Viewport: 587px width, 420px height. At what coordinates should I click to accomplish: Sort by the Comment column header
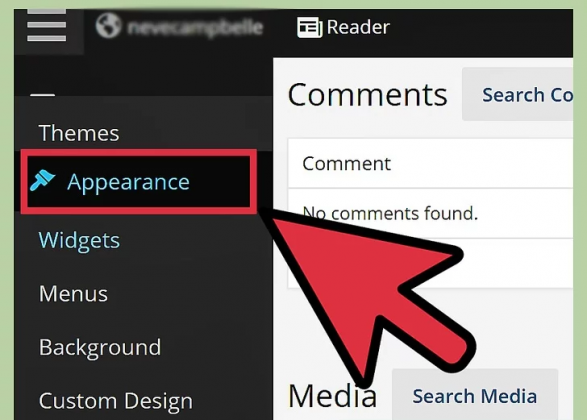pos(347,163)
